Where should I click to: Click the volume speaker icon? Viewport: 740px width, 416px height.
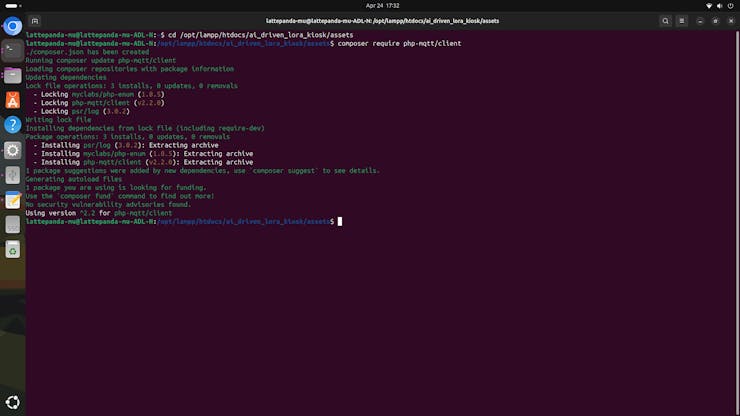click(x=720, y=6)
